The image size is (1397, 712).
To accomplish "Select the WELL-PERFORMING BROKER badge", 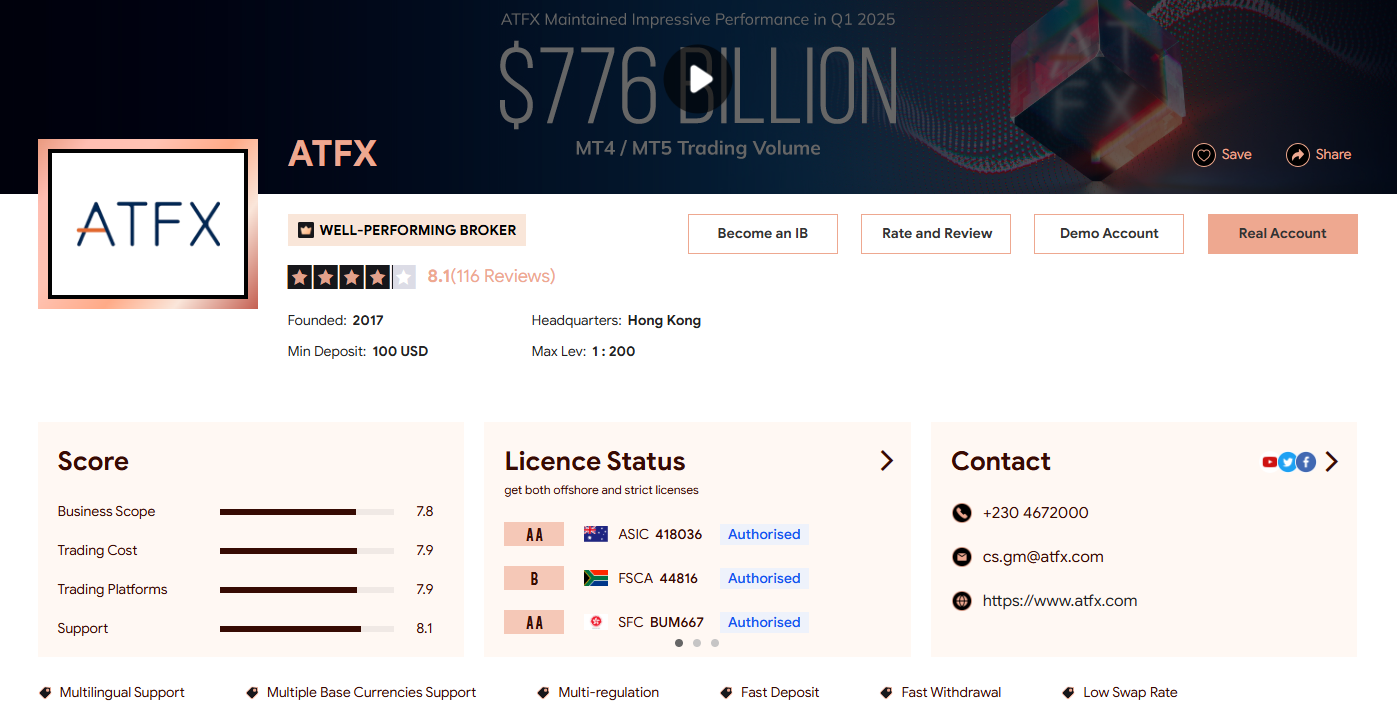I will (x=406, y=229).
